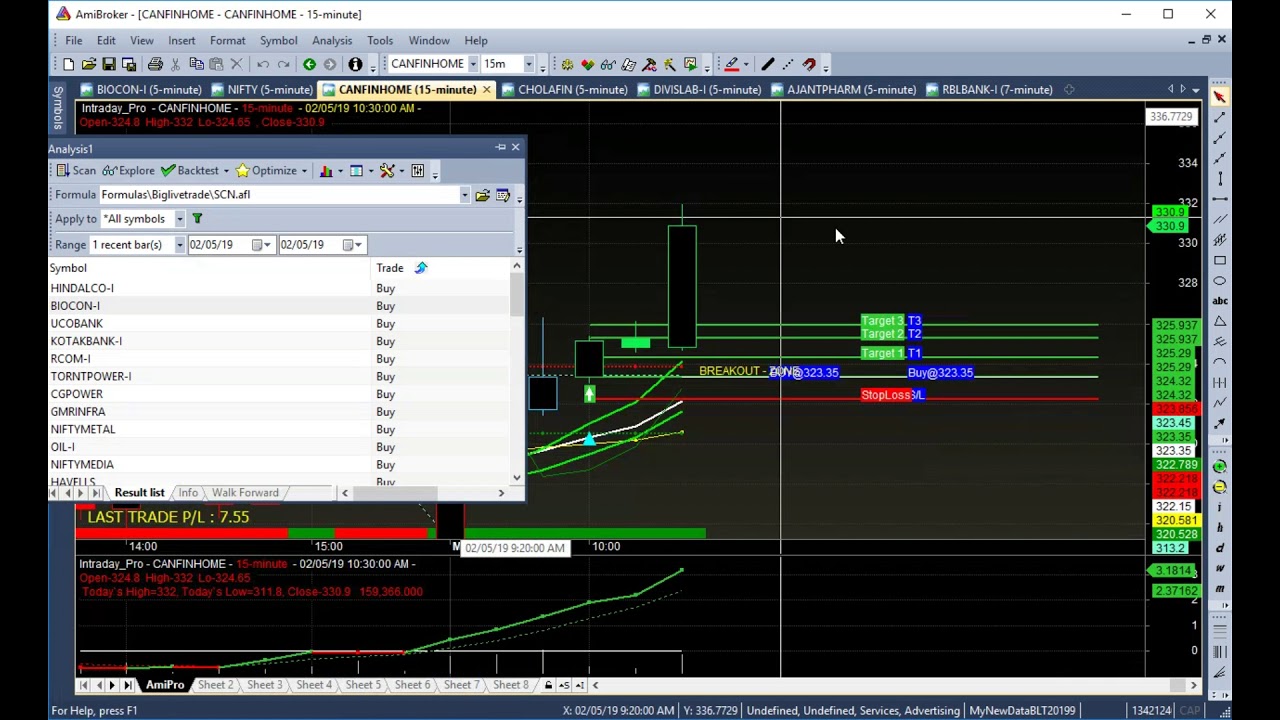Open parameters sliders icon in Analysis
Screen dimensions: 1280x720
pyautogui.click(x=418, y=171)
